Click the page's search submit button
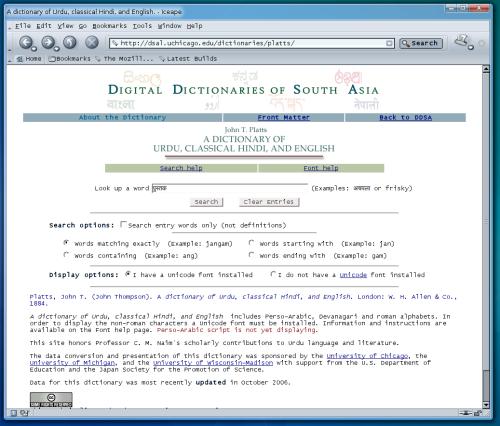The width and height of the screenshot is (500, 426). coord(206,202)
